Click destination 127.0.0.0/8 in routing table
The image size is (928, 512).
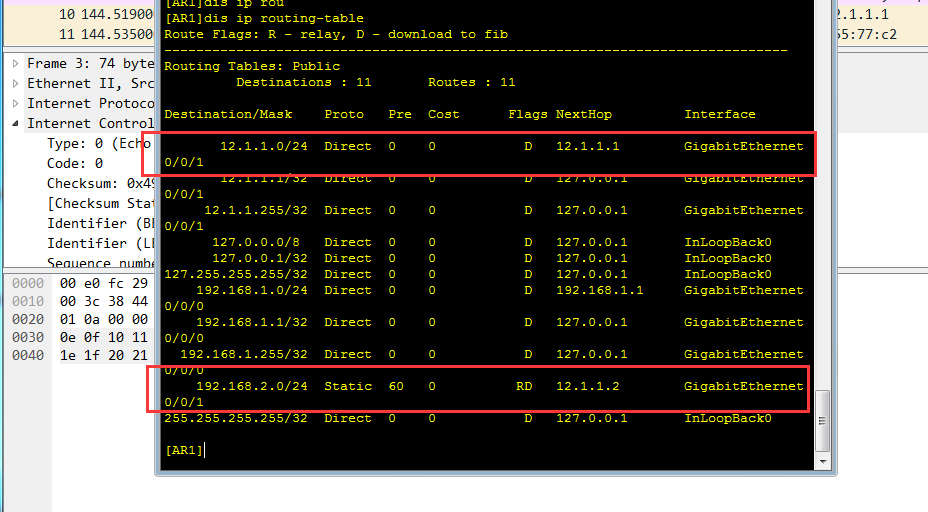point(256,242)
